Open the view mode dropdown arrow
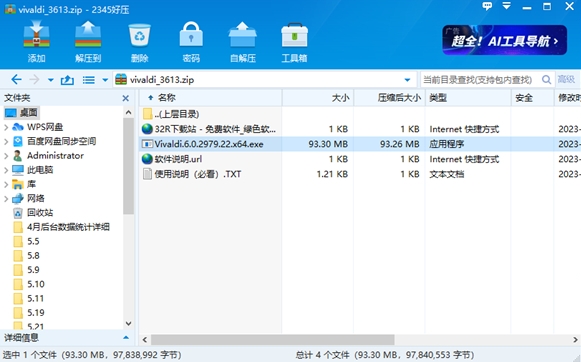The height and width of the screenshot is (362, 581). (x=105, y=80)
